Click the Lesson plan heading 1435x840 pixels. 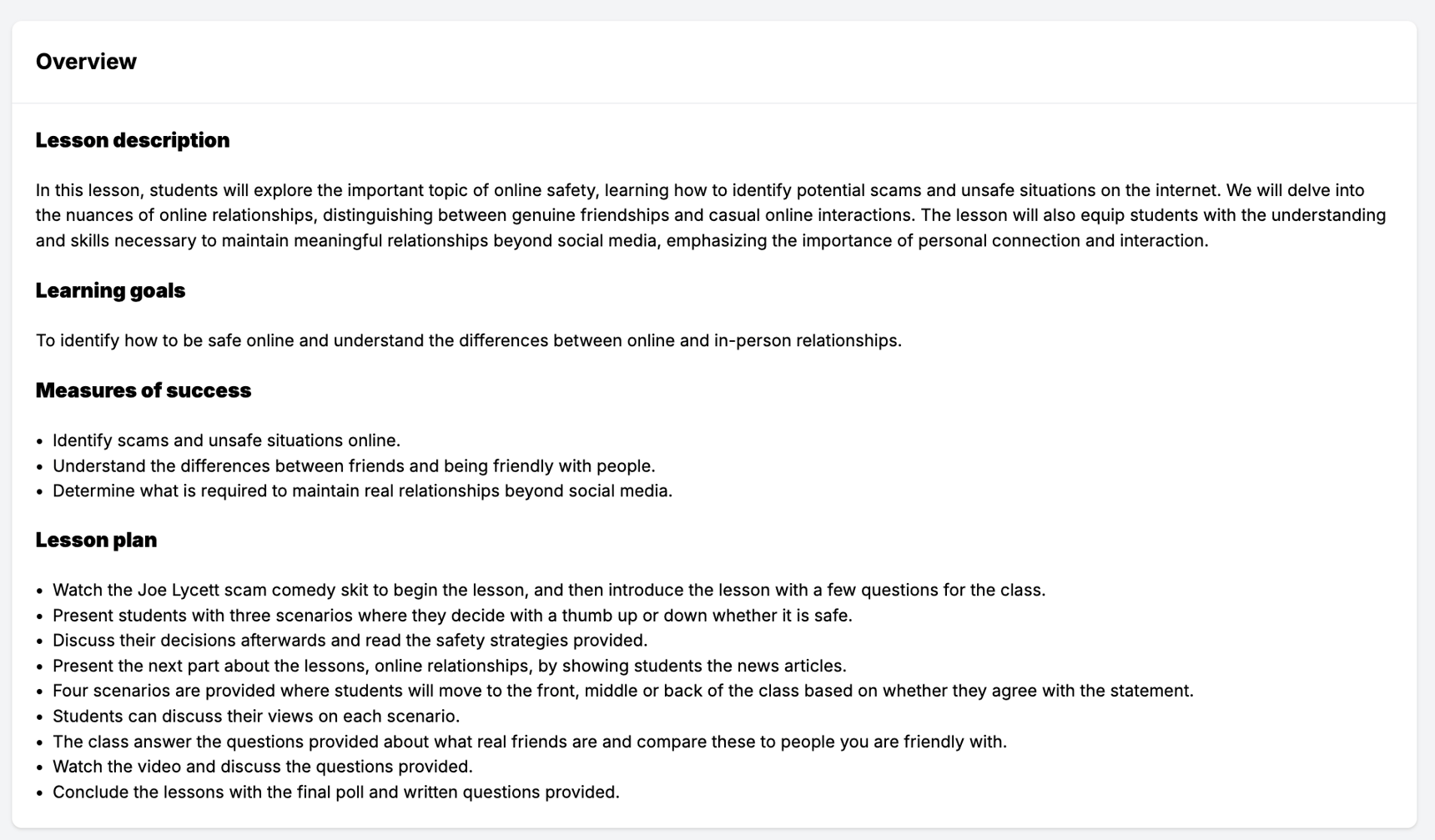[x=96, y=541]
